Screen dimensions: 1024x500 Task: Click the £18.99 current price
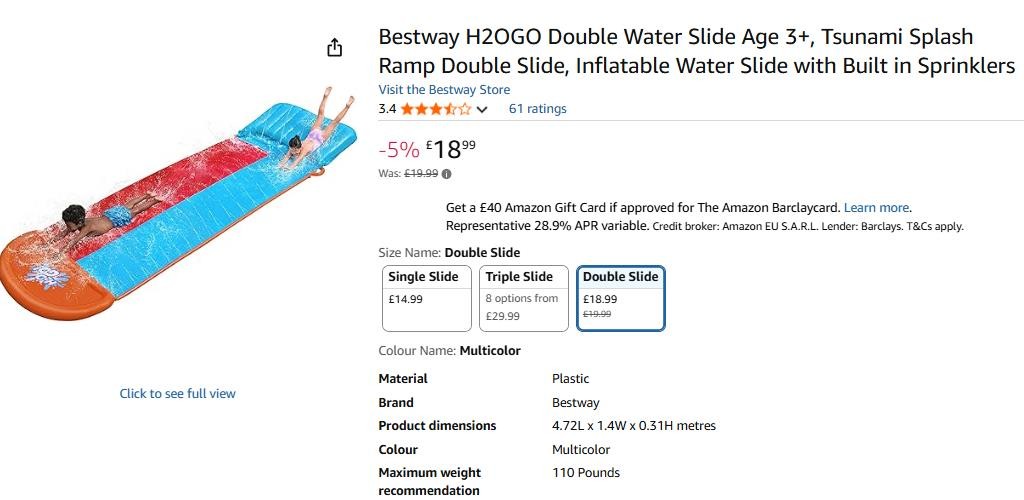[451, 149]
